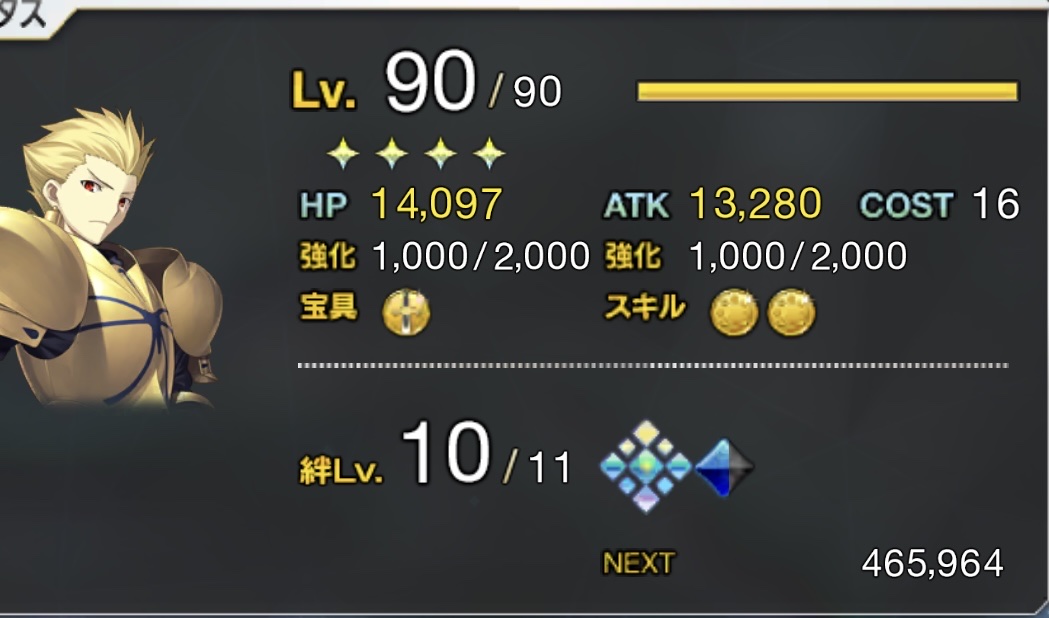1049x618 pixels.
Task: Tap the rainbow diamond bond reward icon
Action: (x=646, y=466)
